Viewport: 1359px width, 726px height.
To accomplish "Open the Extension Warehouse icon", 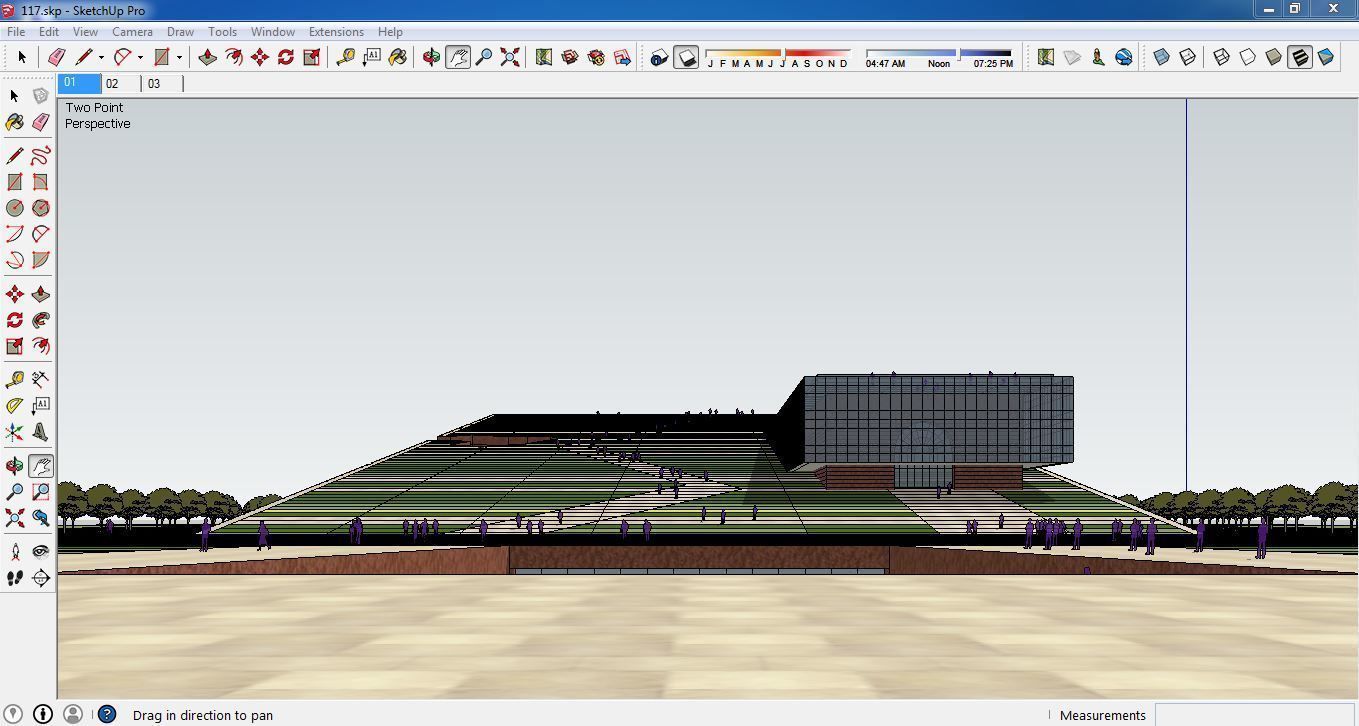I will [x=596, y=57].
